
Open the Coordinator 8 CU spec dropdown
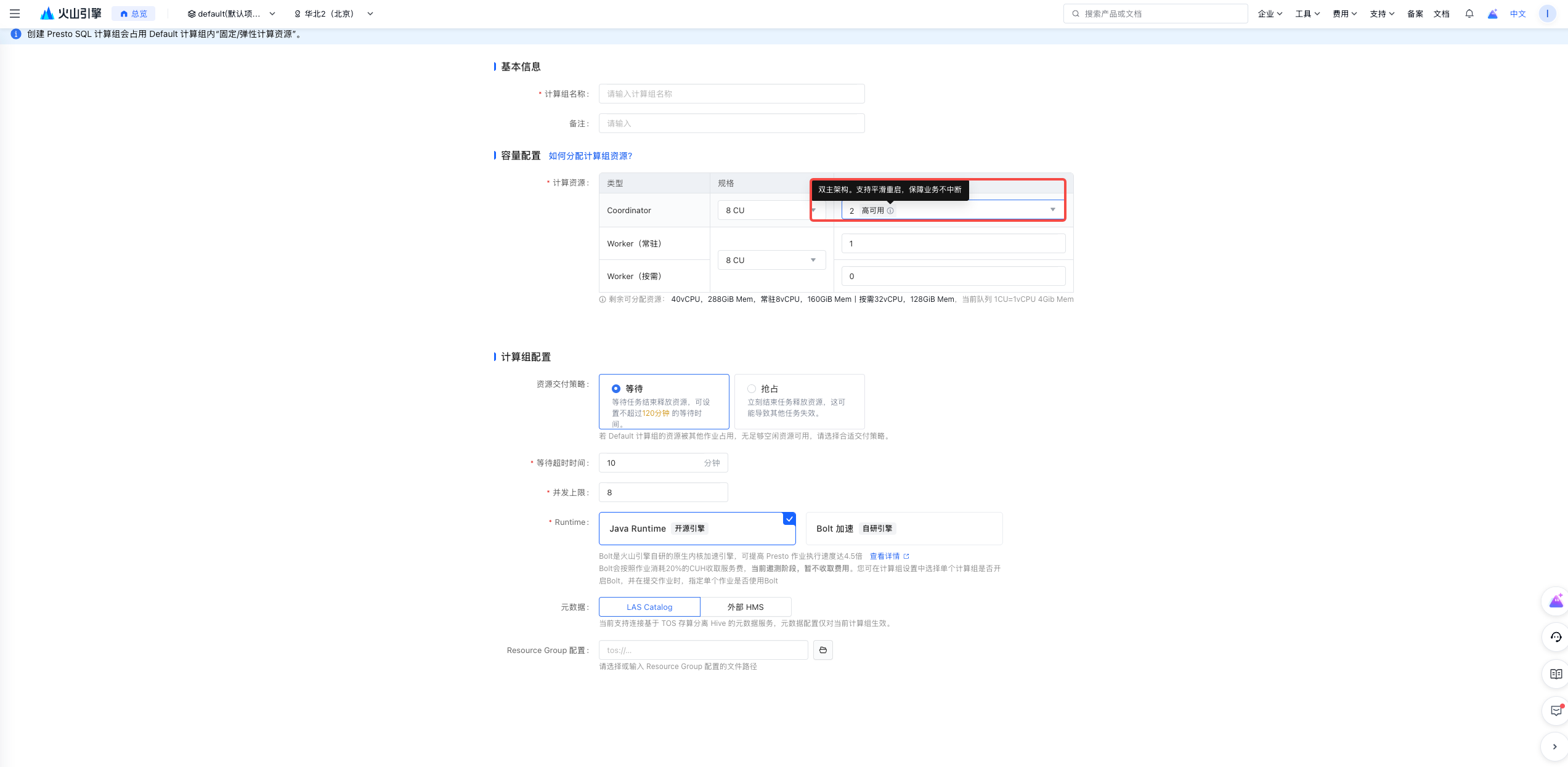click(771, 210)
